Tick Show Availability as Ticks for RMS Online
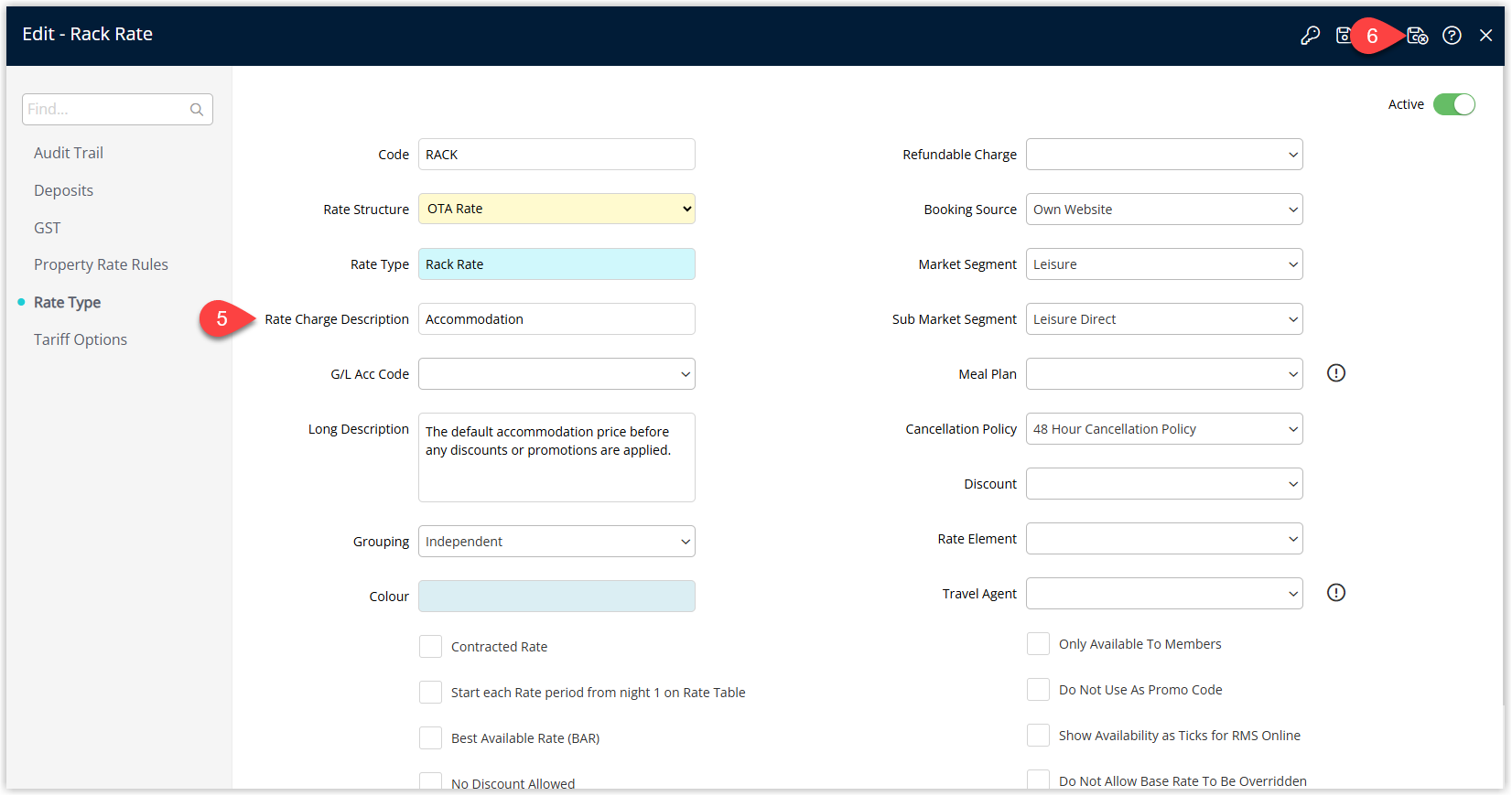The height and width of the screenshot is (796, 1512). click(x=1038, y=736)
